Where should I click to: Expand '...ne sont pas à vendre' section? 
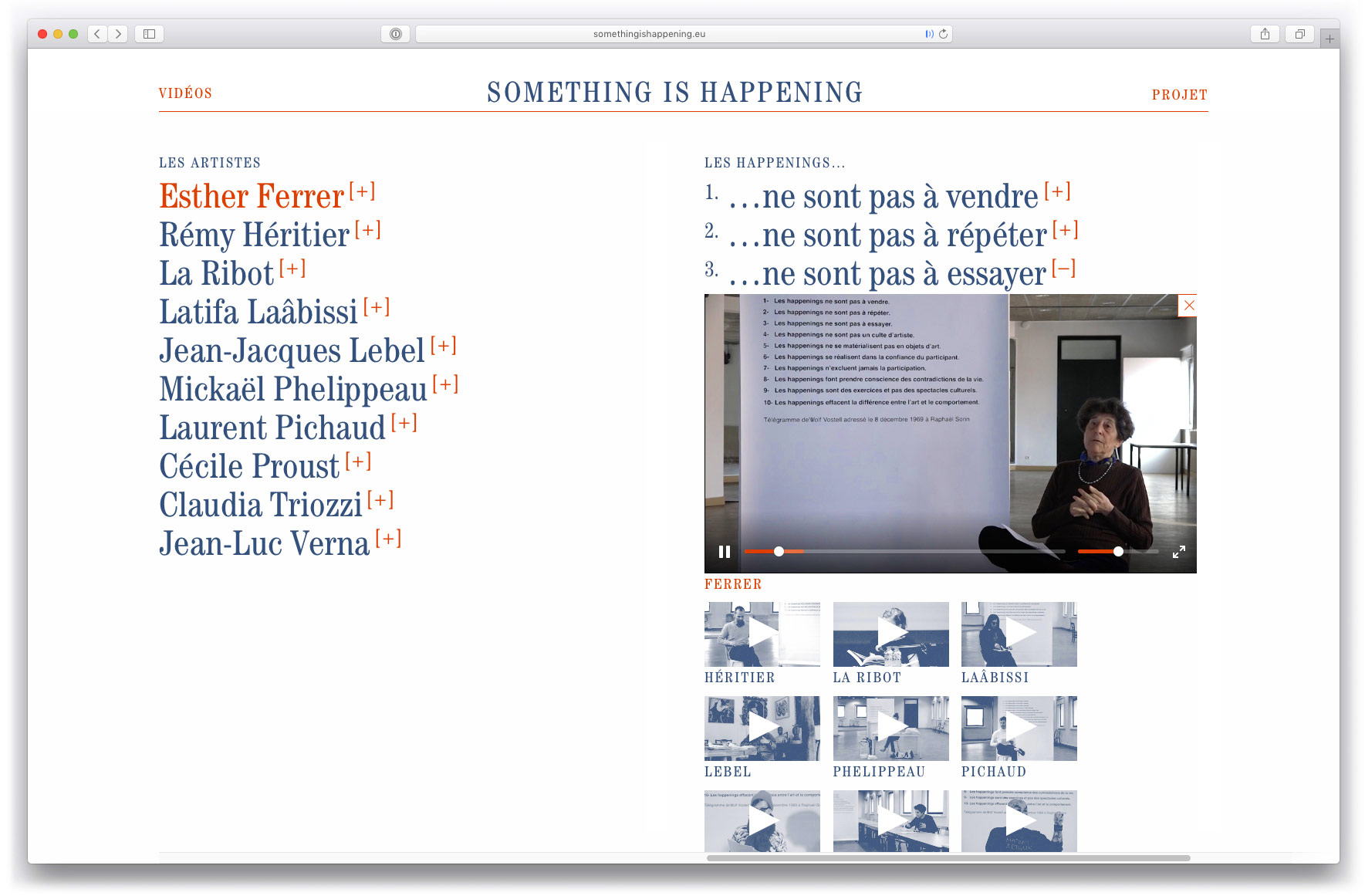tap(1057, 191)
